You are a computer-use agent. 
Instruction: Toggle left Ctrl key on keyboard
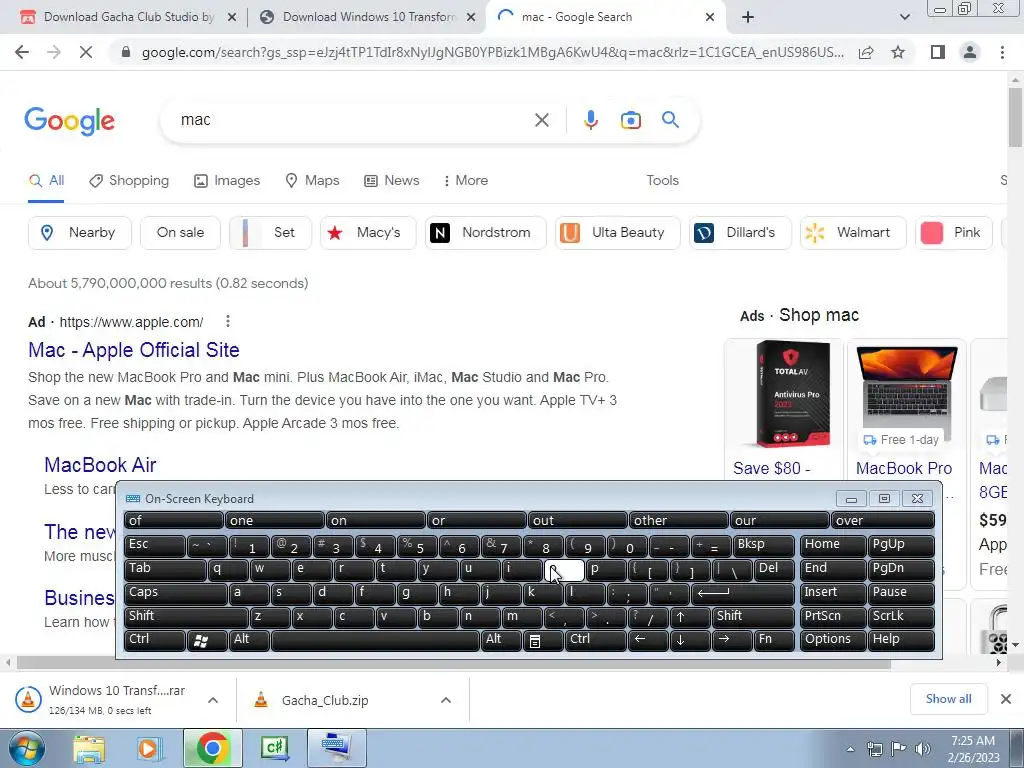tap(154, 640)
